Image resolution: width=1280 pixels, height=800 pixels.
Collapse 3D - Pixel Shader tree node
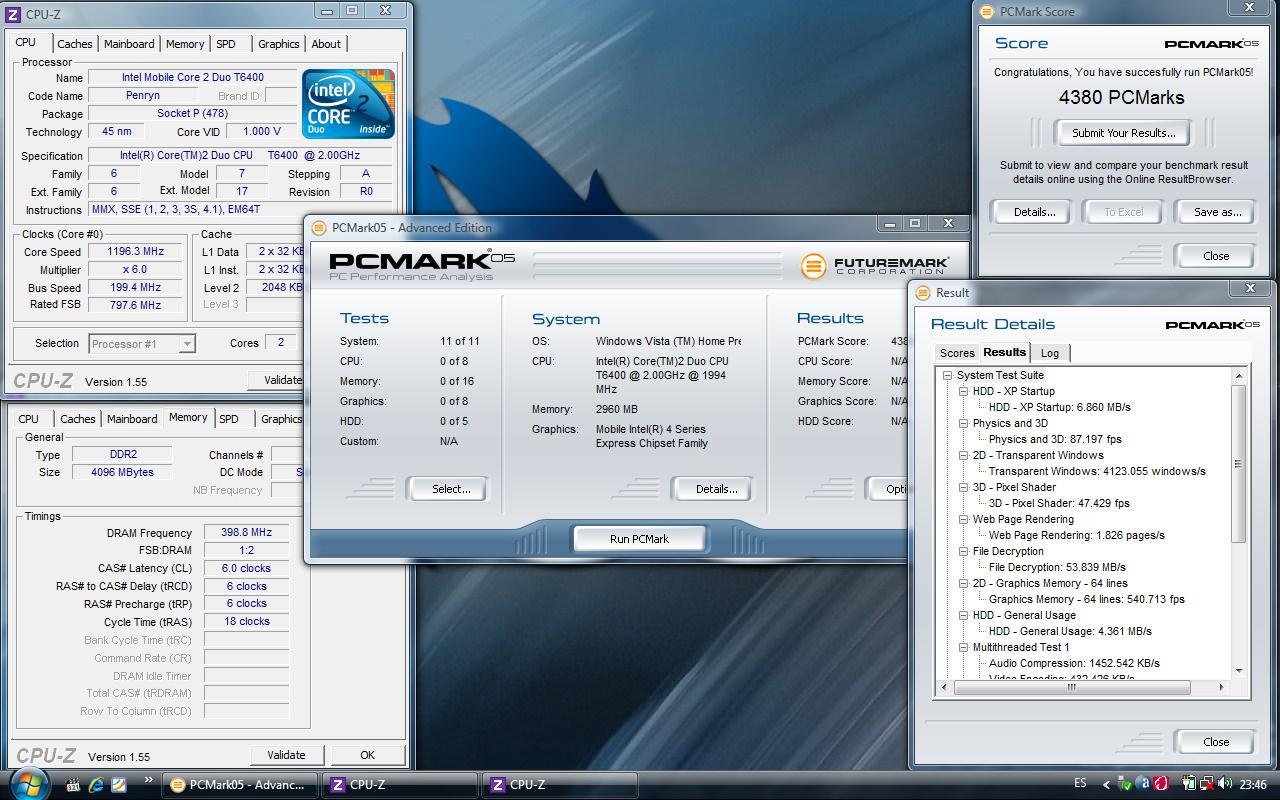[x=963, y=487]
